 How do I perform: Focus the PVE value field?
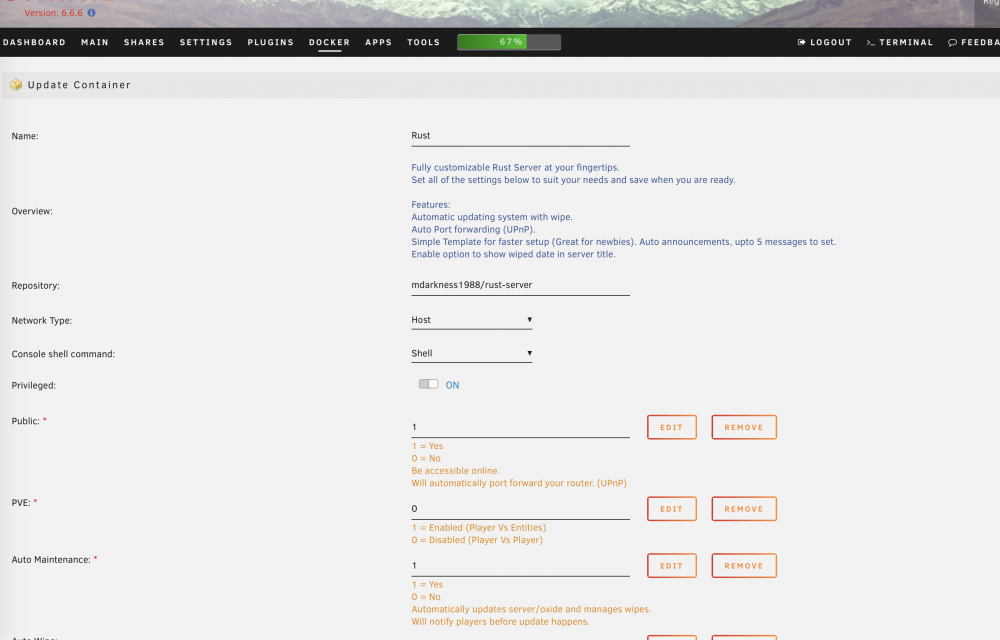[520, 509]
